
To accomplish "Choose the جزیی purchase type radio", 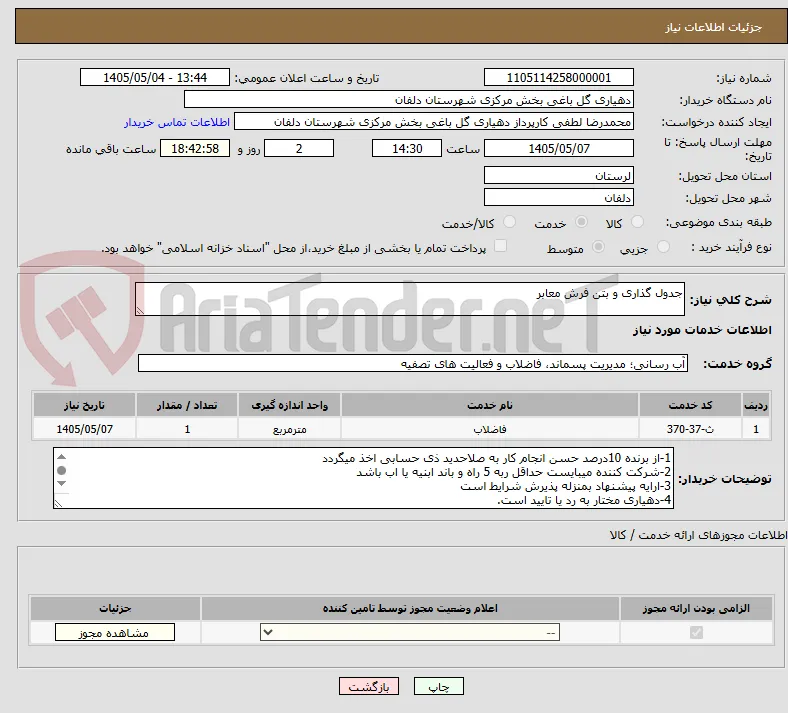I will pyautogui.click(x=663, y=246).
